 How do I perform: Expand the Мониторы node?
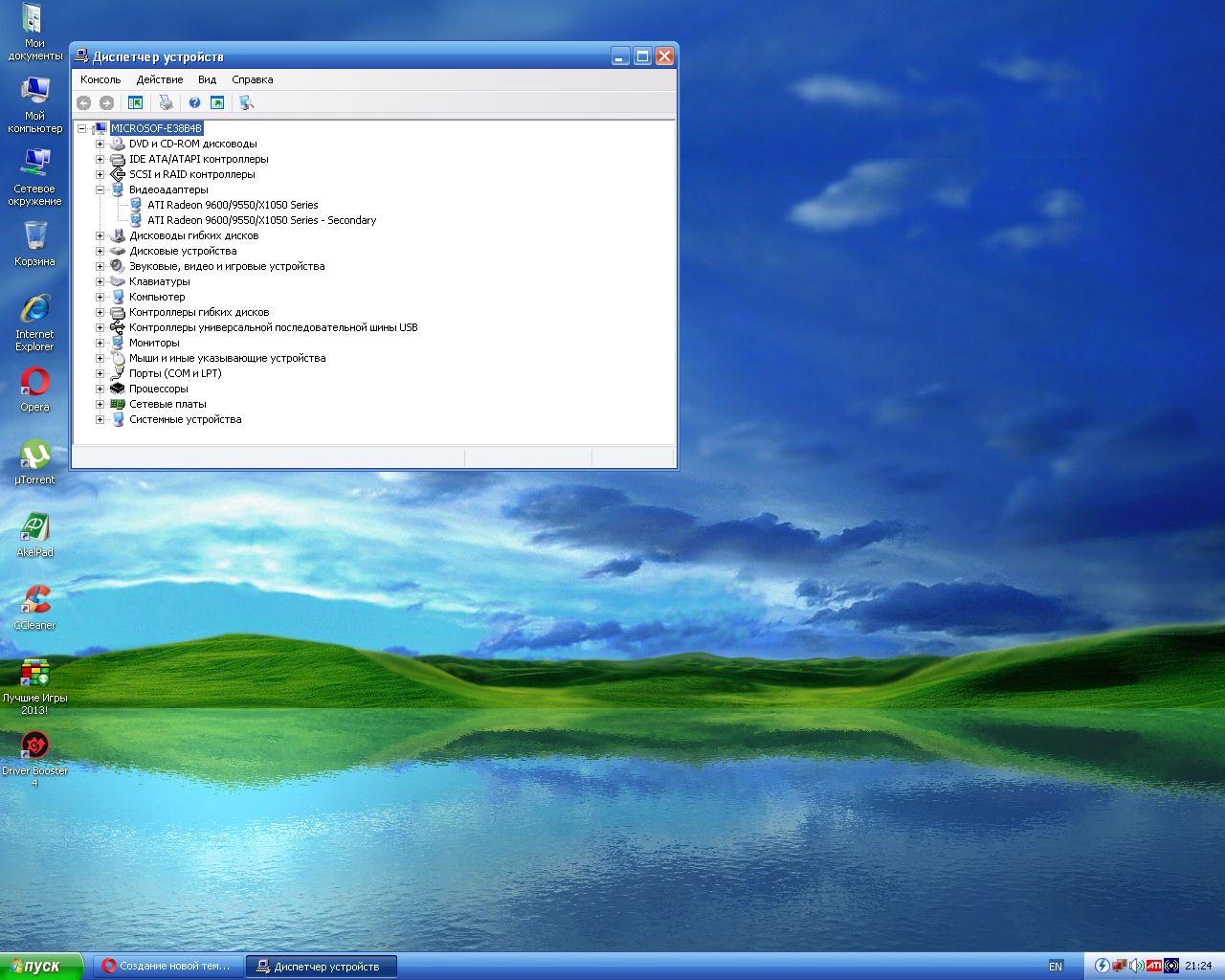point(100,343)
